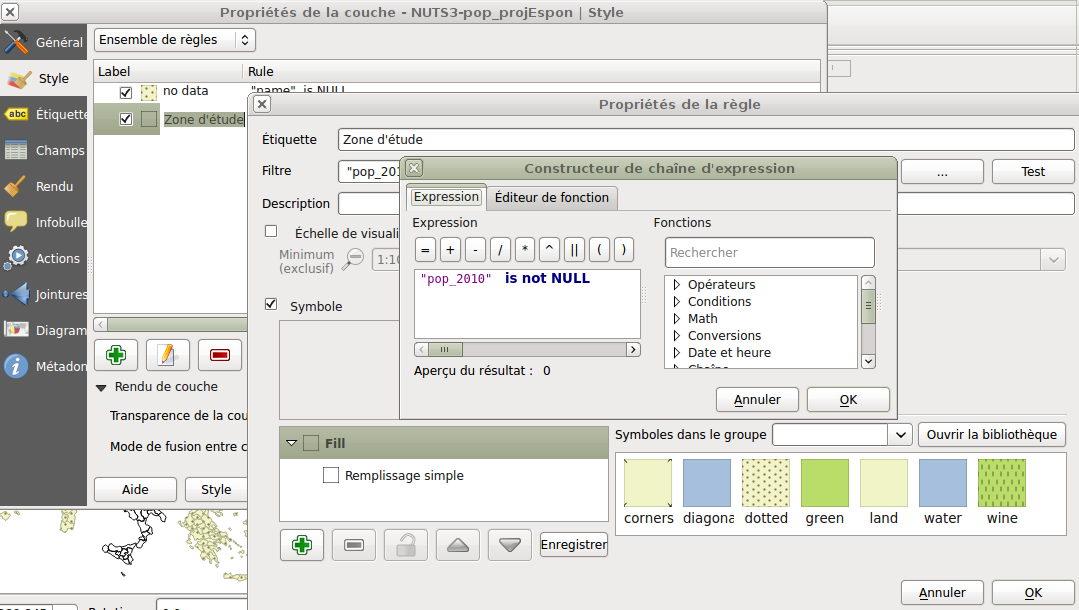Open the Général section in the sidebar
Screen dimensions: 1079x610
(44, 42)
